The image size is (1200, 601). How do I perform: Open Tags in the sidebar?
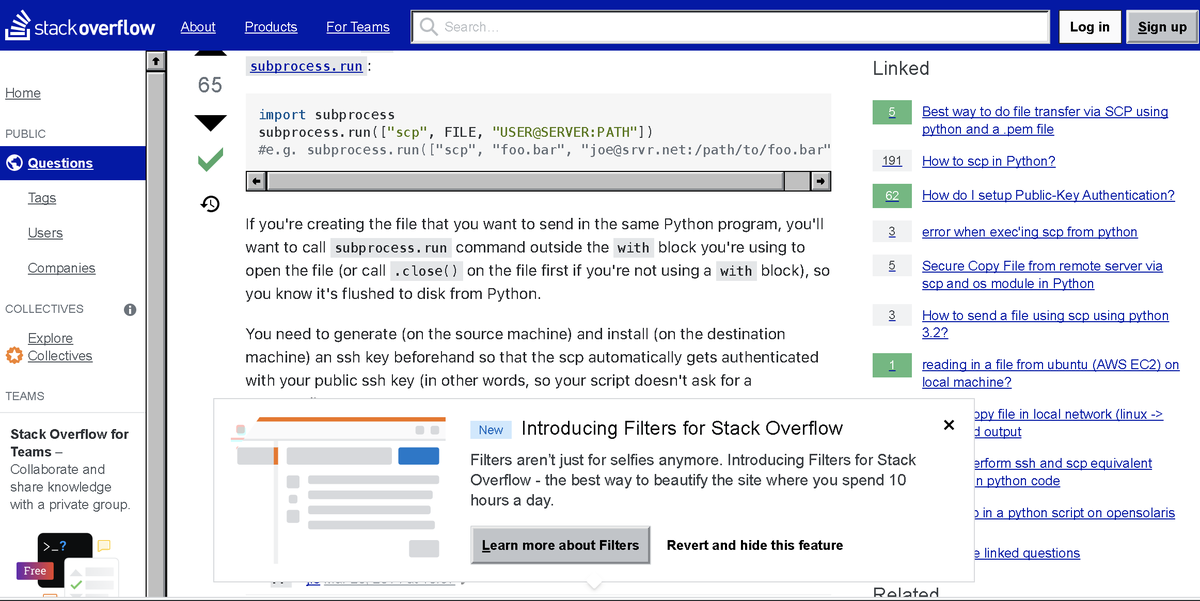pos(42,198)
